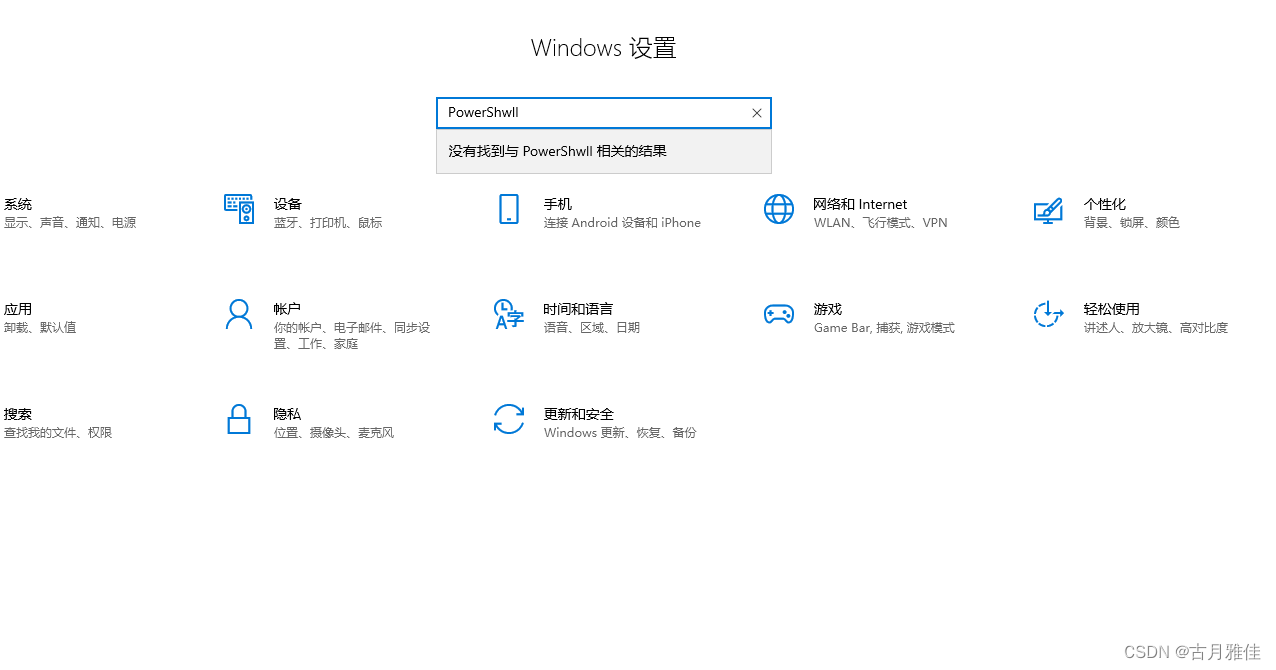Open the 隐私 lock icon
Screen dimensions: 1276x670
[x=239, y=419]
